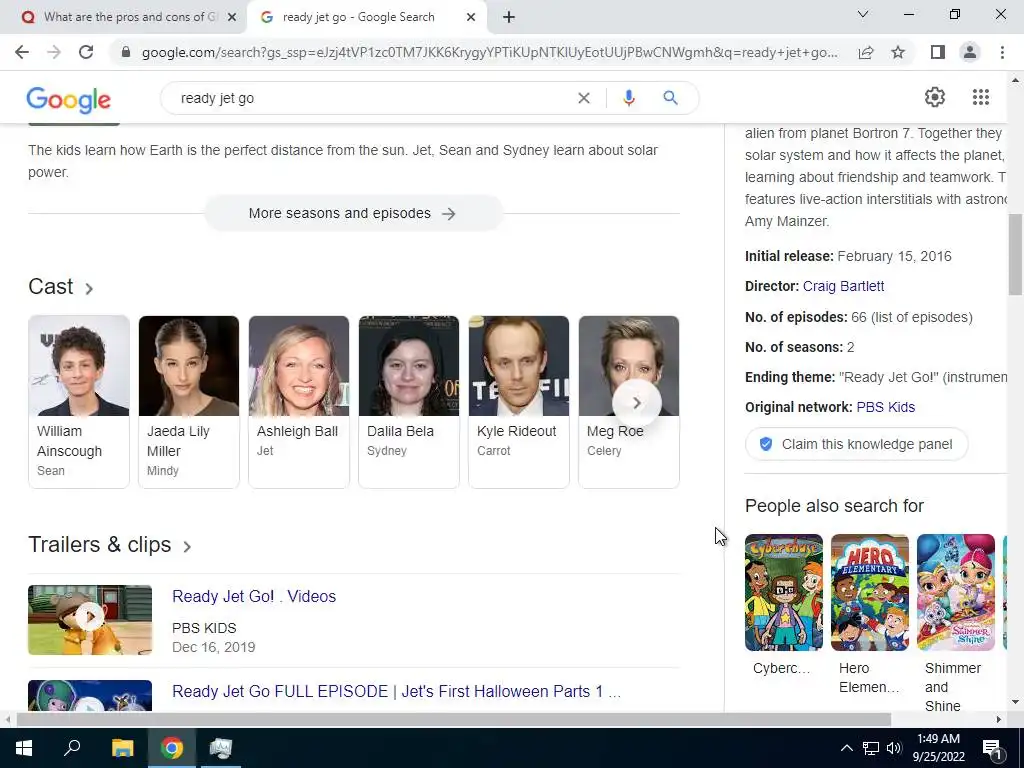Start voice search with microphone
This screenshot has width=1024, height=768.
pyautogui.click(x=629, y=98)
